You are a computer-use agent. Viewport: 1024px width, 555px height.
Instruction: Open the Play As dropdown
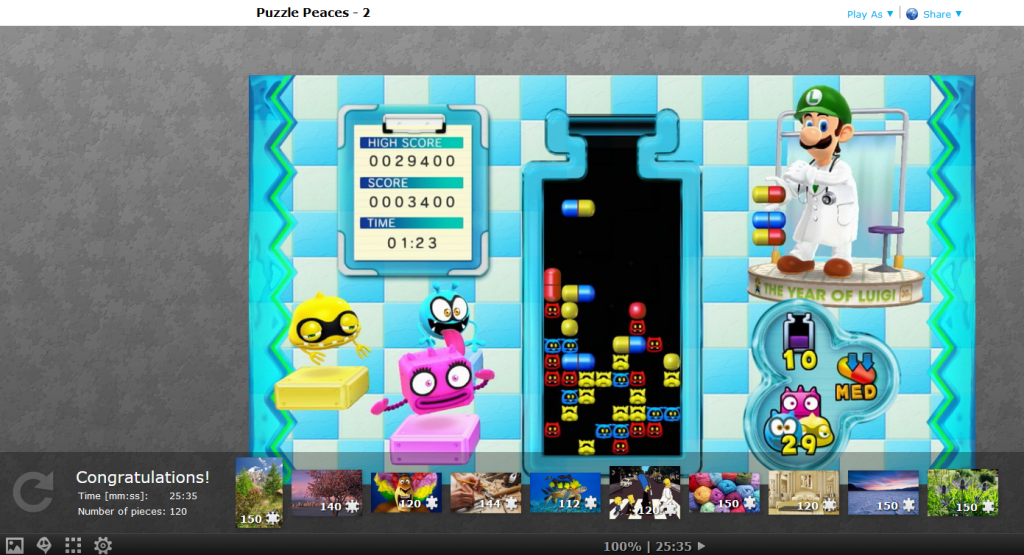870,14
